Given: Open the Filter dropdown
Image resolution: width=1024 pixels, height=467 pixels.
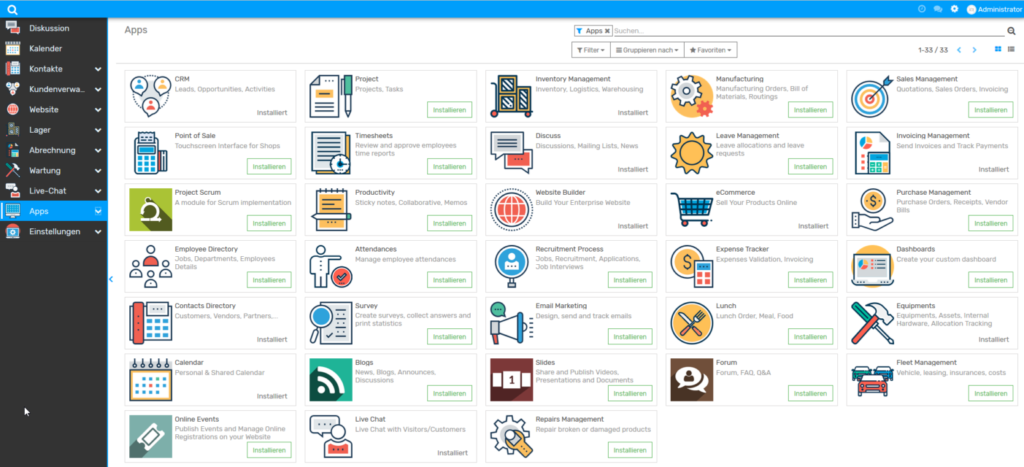Looking at the screenshot, I should click(590, 49).
